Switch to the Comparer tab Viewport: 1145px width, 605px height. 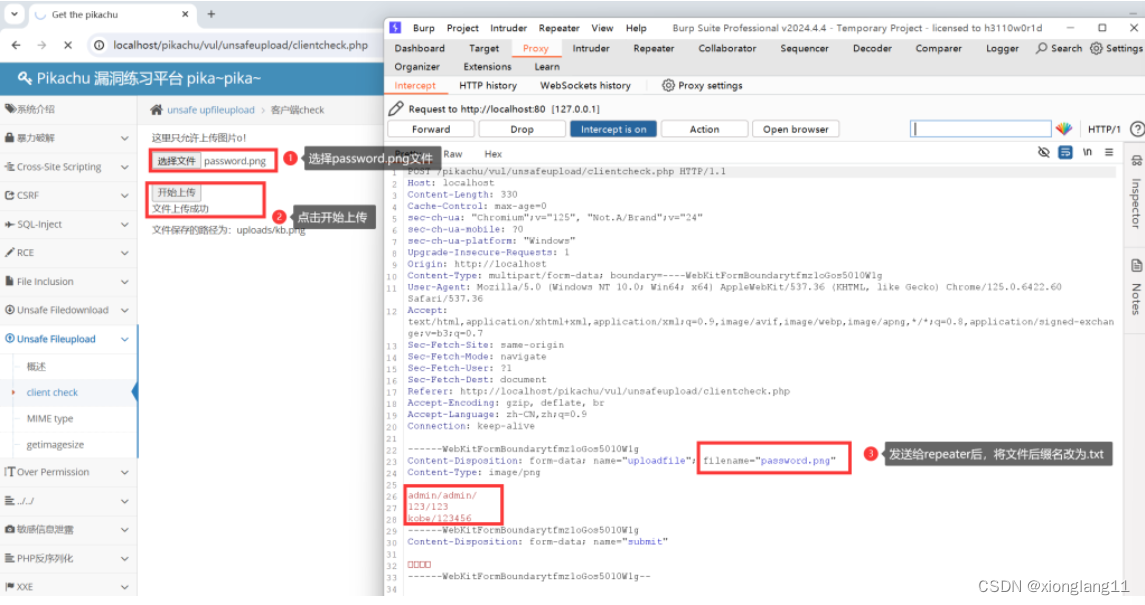pyautogui.click(x=938, y=48)
